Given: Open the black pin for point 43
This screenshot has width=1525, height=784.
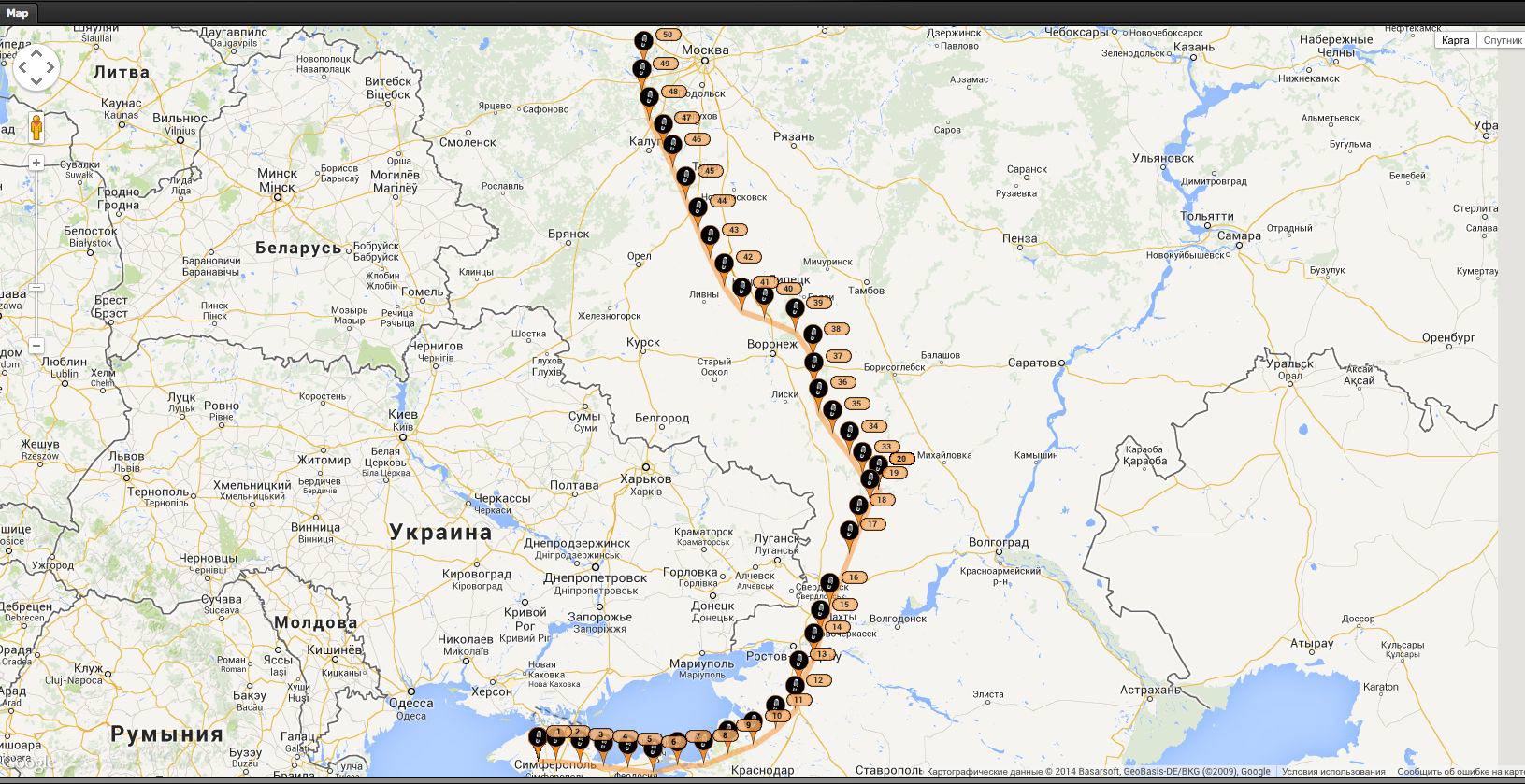Looking at the screenshot, I should click(x=710, y=235).
